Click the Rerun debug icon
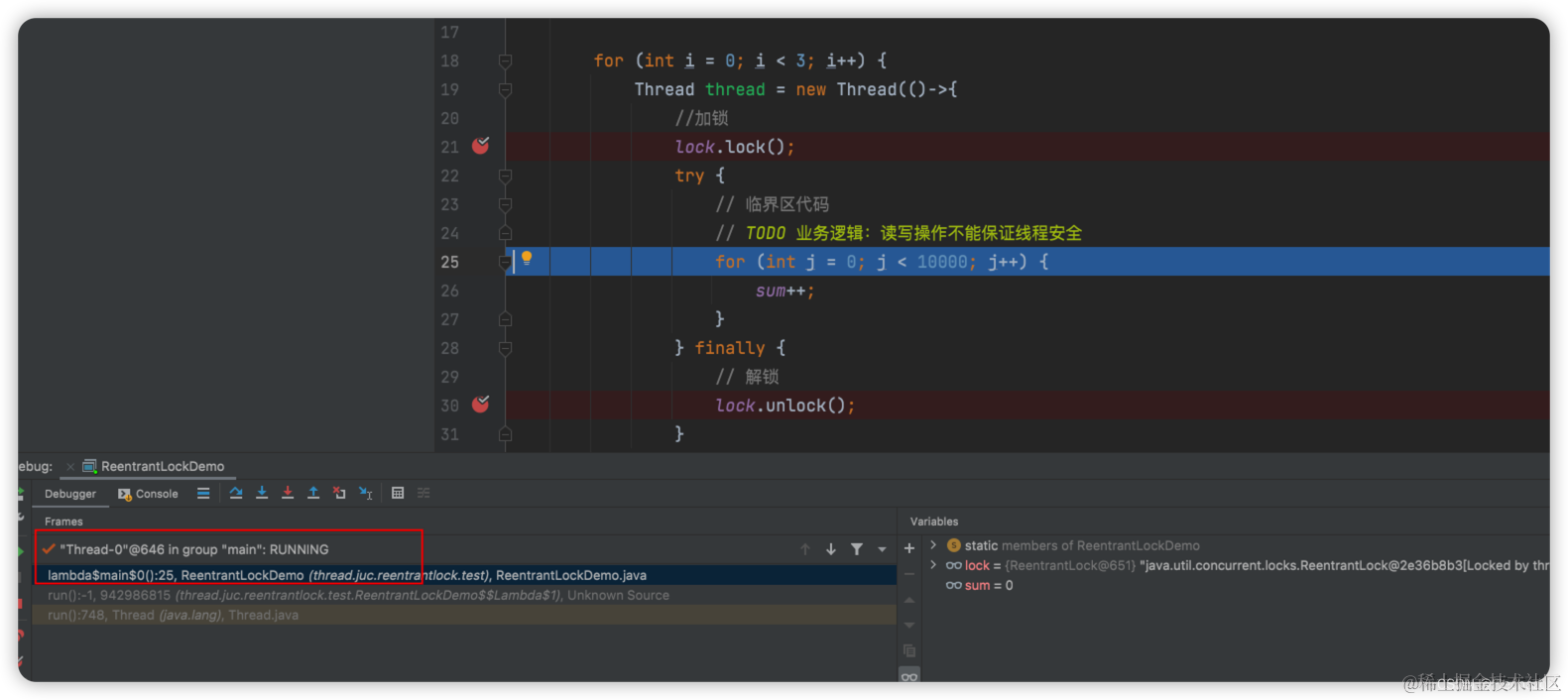The width and height of the screenshot is (1568, 700). 20,493
